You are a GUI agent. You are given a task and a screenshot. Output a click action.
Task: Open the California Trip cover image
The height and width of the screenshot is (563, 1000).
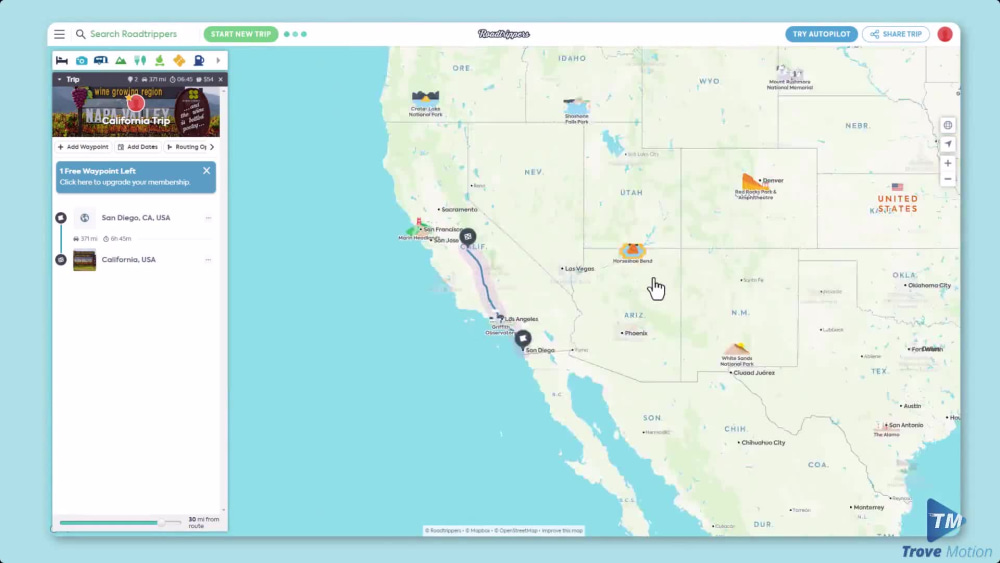click(136, 112)
